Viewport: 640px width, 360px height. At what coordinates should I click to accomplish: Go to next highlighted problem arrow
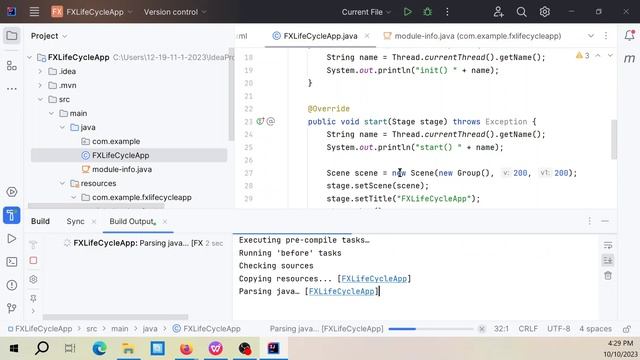click(610, 56)
